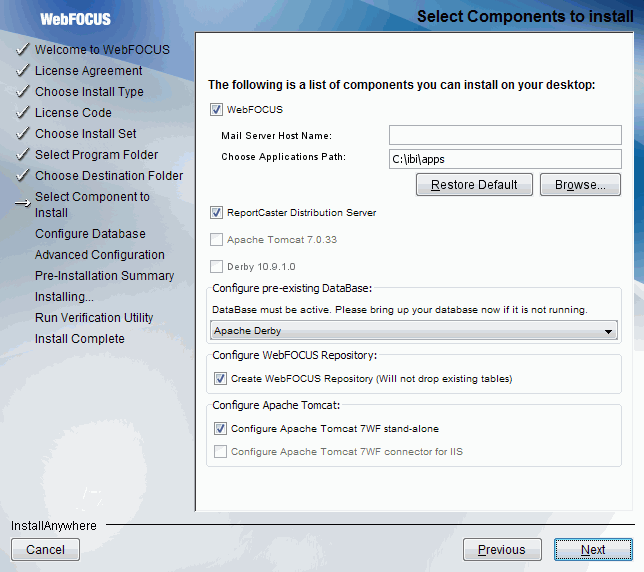Image resolution: width=644 pixels, height=572 pixels.
Task: Click the Choose Destination Folder checkmark icon
Action: (22, 175)
